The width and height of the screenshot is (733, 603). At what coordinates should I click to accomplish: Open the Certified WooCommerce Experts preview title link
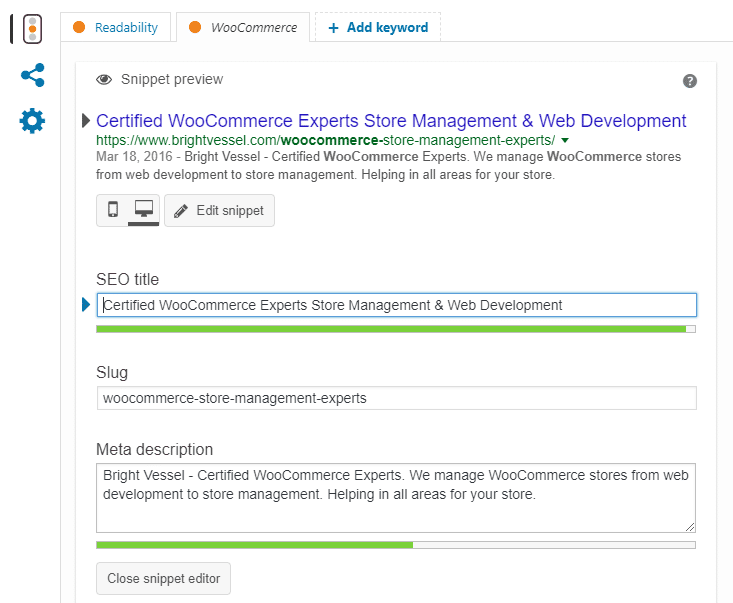coord(391,121)
